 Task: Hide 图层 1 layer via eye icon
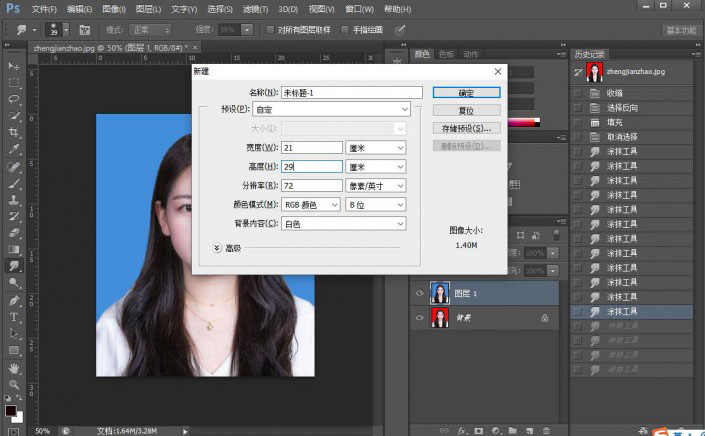pyautogui.click(x=419, y=293)
